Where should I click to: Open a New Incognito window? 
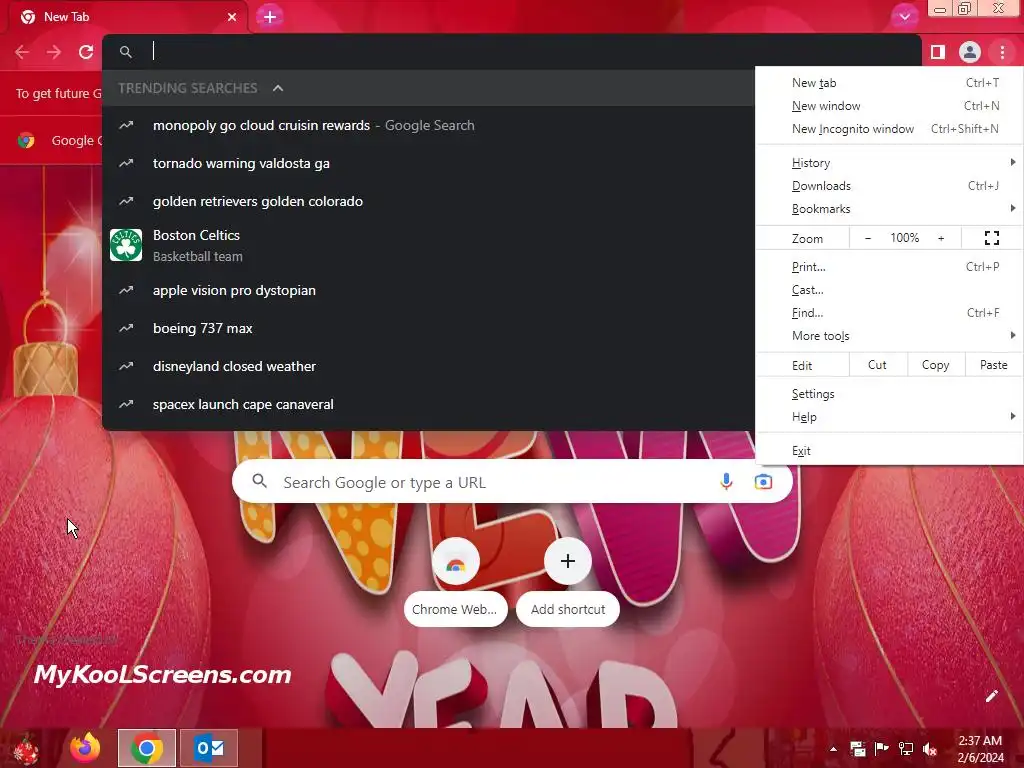(x=889, y=129)
